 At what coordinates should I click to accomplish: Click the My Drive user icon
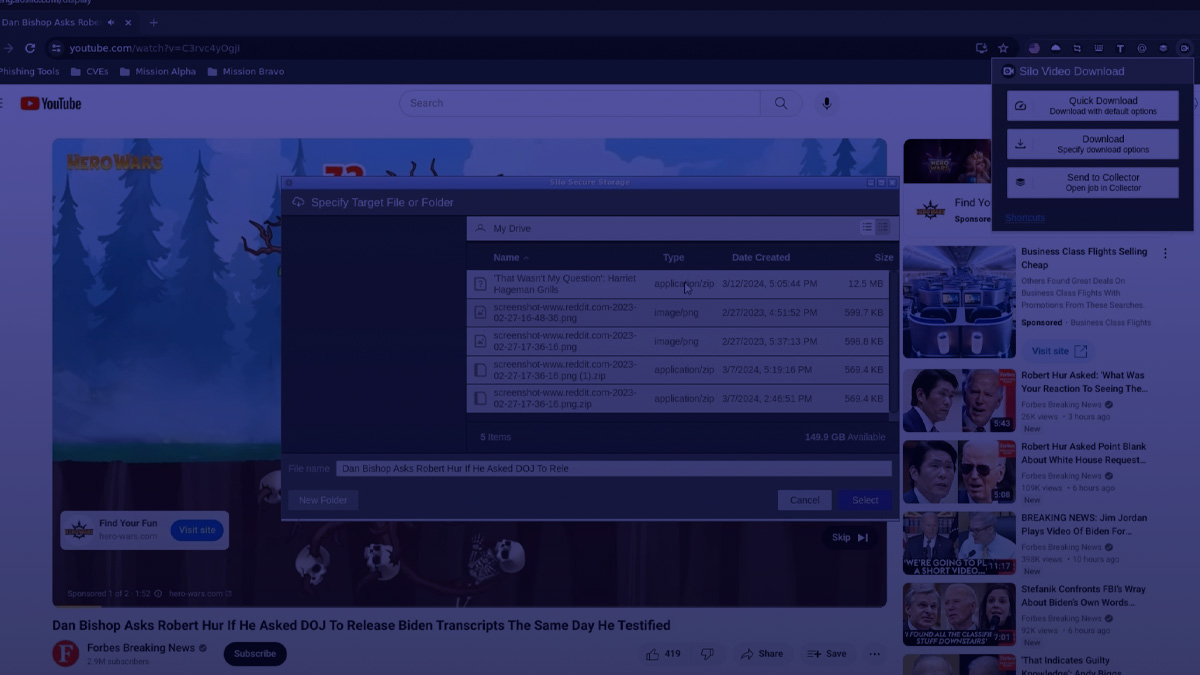(x=480, y=228)
